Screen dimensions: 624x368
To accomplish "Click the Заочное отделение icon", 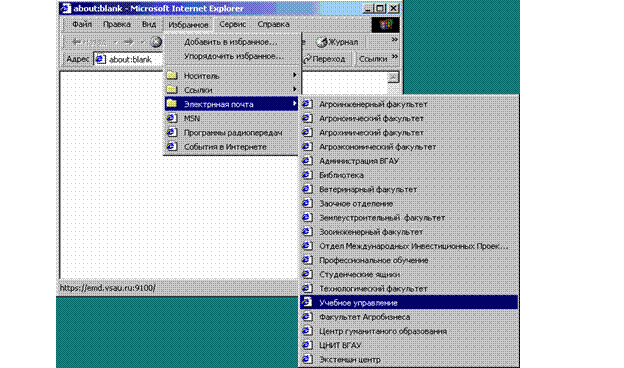I will 307,203.
